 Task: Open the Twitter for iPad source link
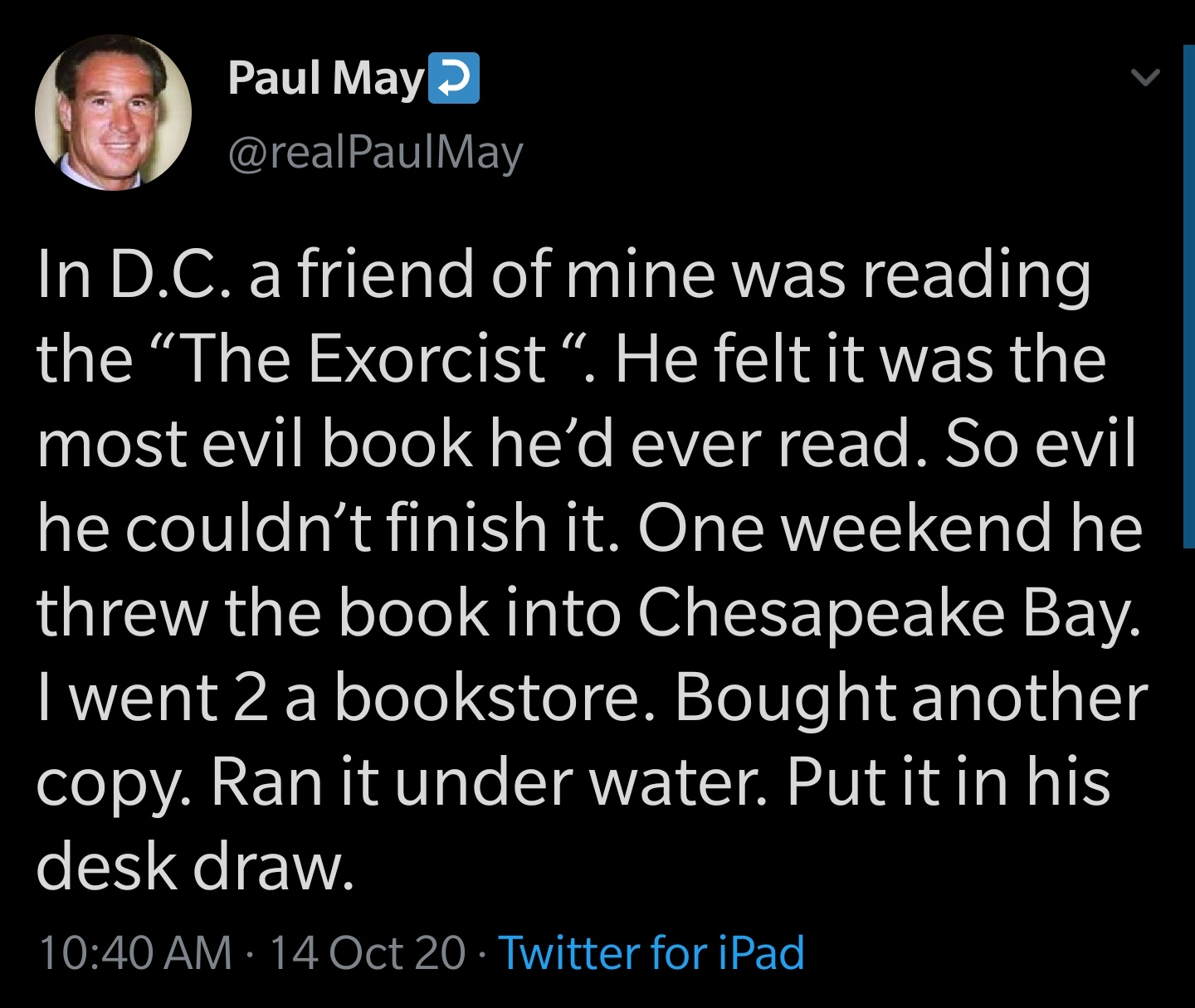click(651, 952)
